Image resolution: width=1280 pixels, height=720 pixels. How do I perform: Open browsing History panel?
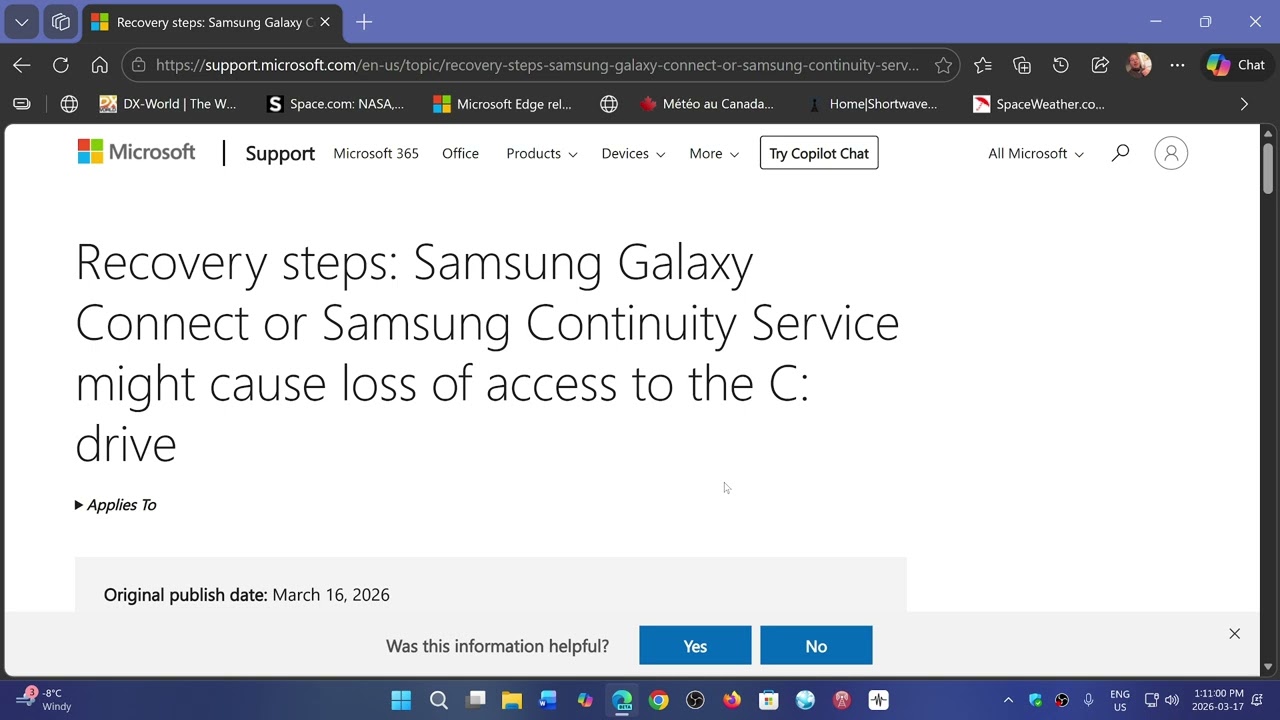click(1061, 65)
